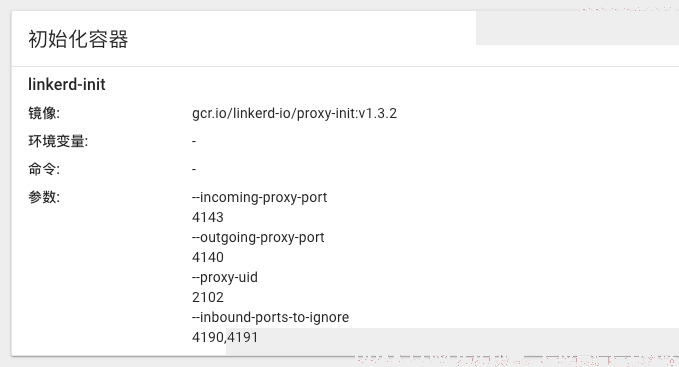Click the dash value beside 环境变量
Screen dimensions: 679x367
tap(194, 141)
